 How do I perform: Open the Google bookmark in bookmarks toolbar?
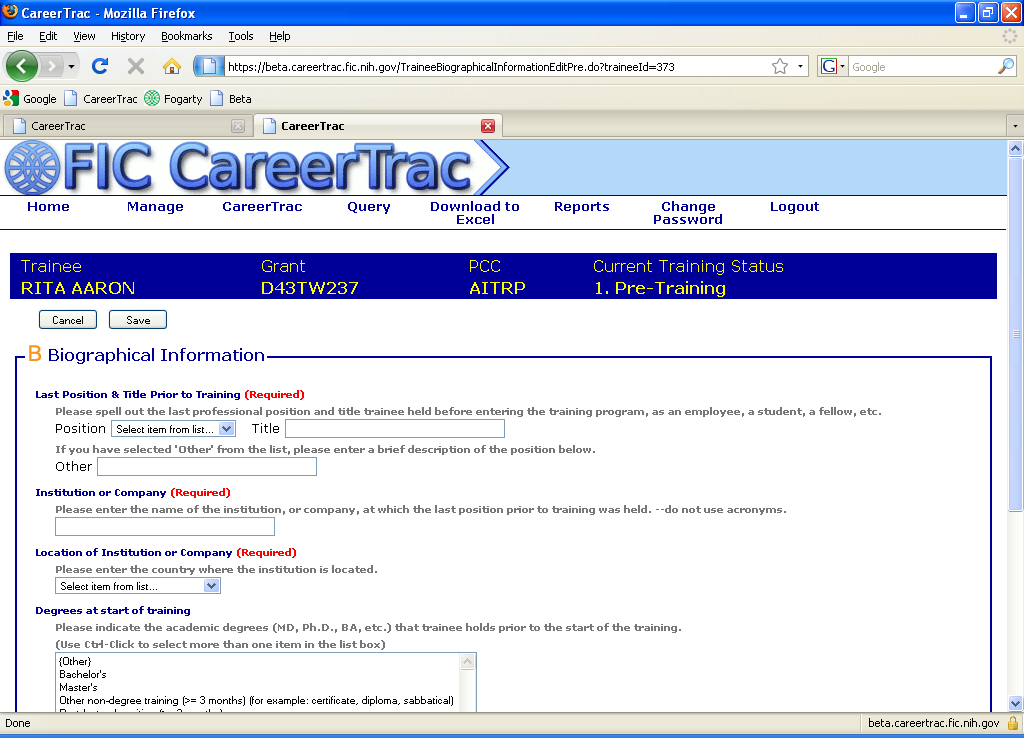point(30,99)
